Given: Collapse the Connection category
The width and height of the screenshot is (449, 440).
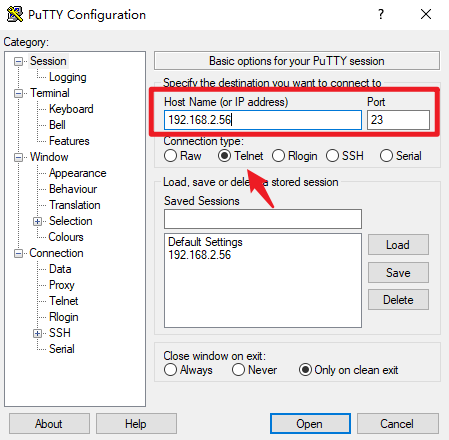Looking at the screenshot, I should tap(18, 253).
